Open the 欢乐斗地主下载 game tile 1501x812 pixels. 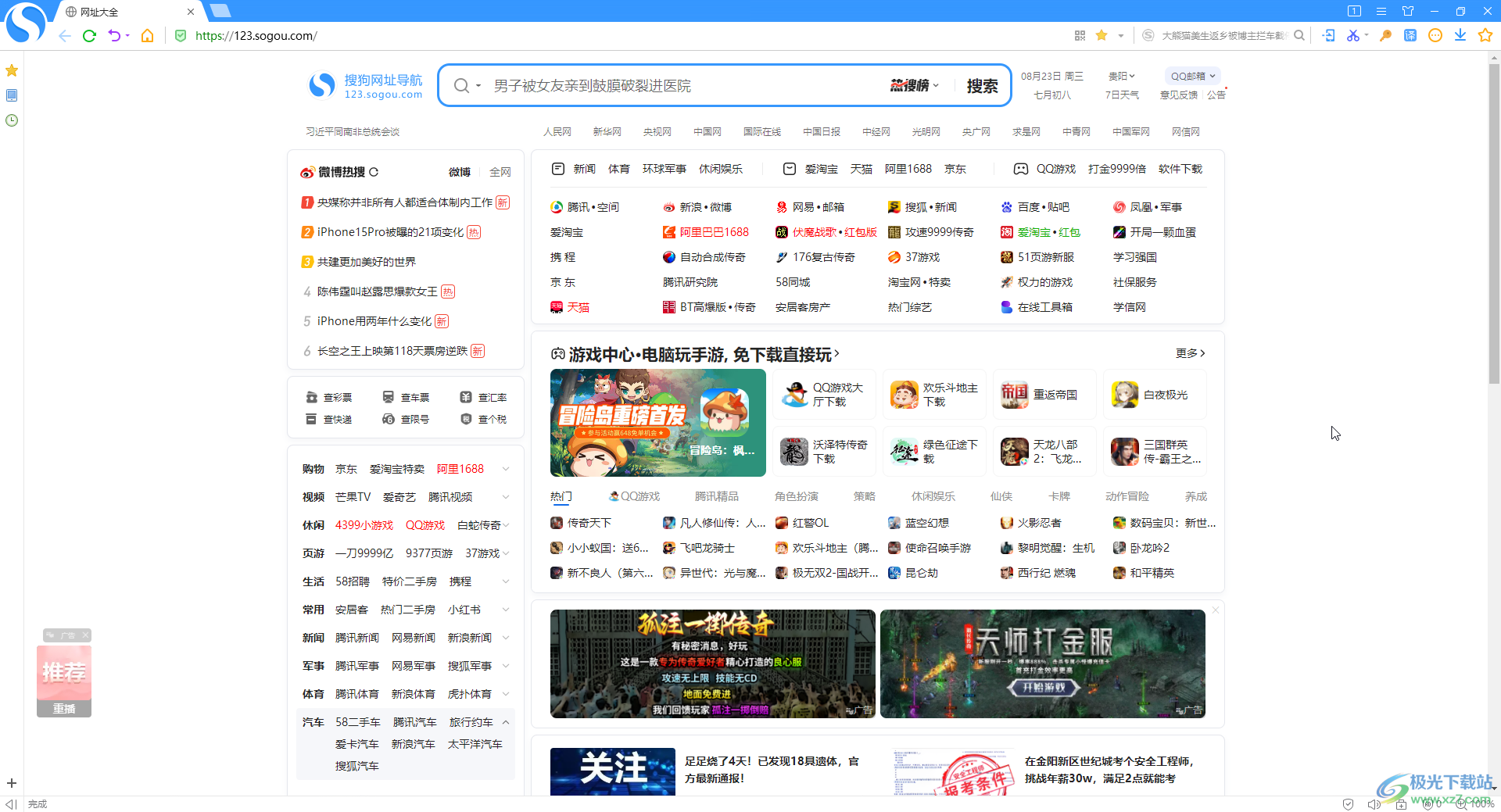935,395
